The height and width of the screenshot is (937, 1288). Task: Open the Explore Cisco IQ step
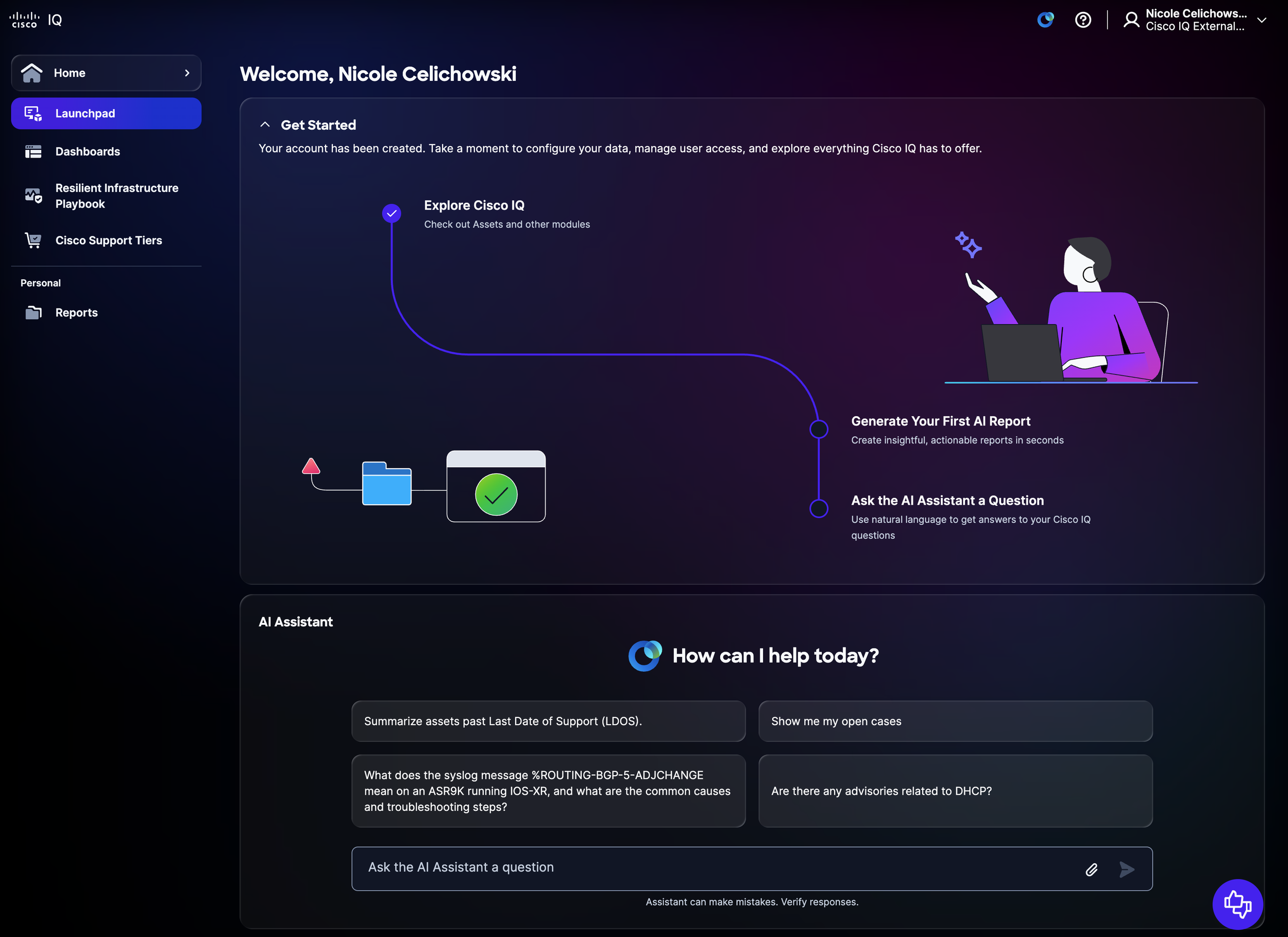[x=506, y=214]
